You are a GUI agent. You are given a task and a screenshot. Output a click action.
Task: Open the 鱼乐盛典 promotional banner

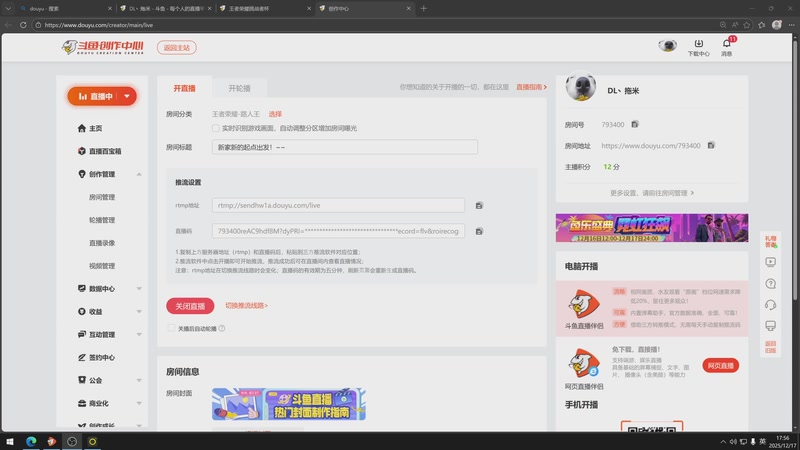coord(652,228)
